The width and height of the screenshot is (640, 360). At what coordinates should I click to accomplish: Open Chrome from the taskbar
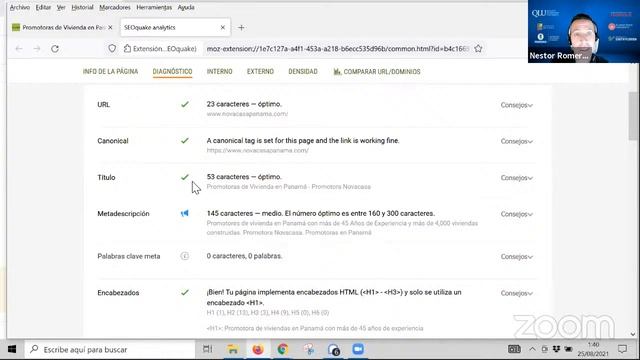[282, 349]
